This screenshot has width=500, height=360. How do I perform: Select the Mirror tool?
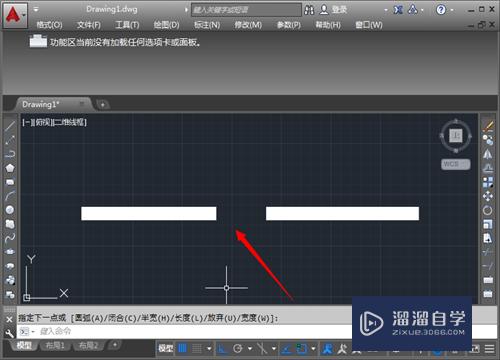point(488,154)
